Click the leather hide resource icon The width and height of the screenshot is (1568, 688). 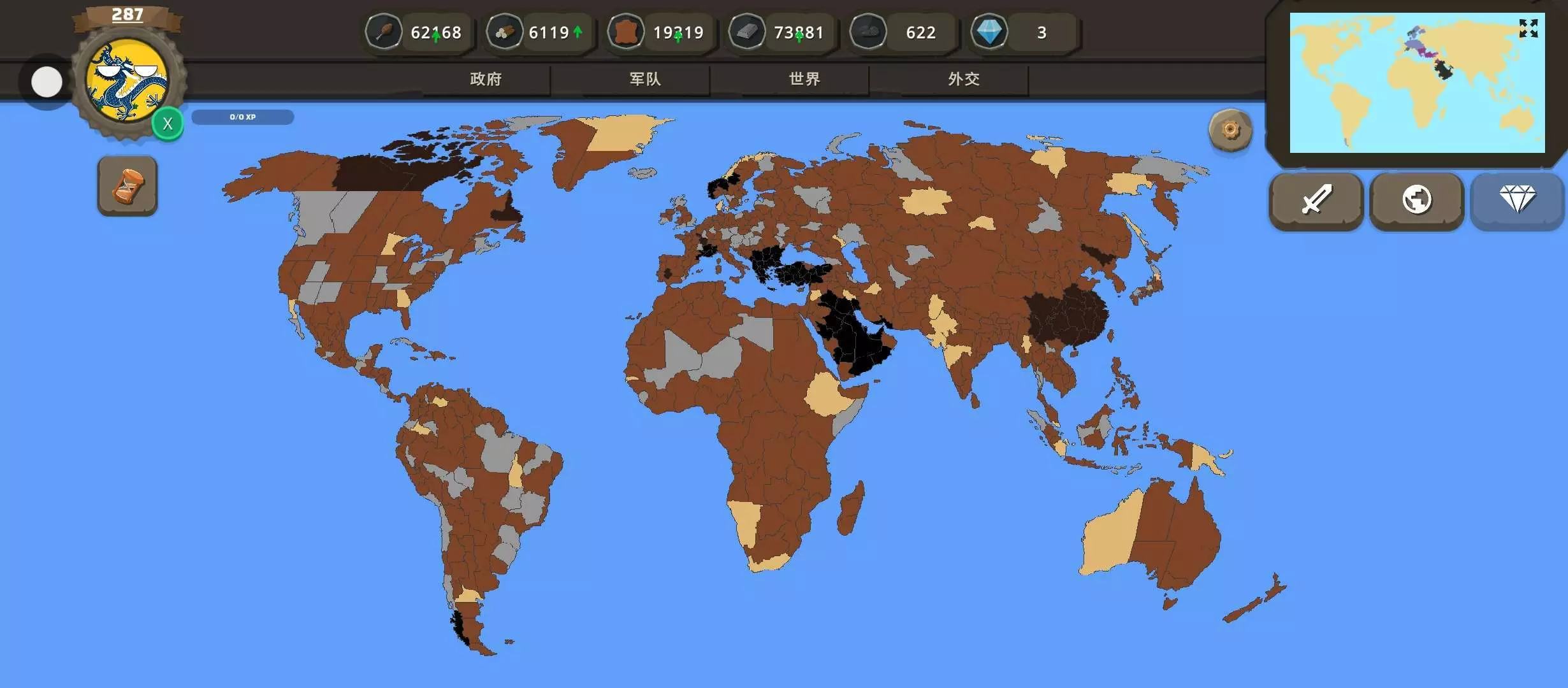coord(626,32)
